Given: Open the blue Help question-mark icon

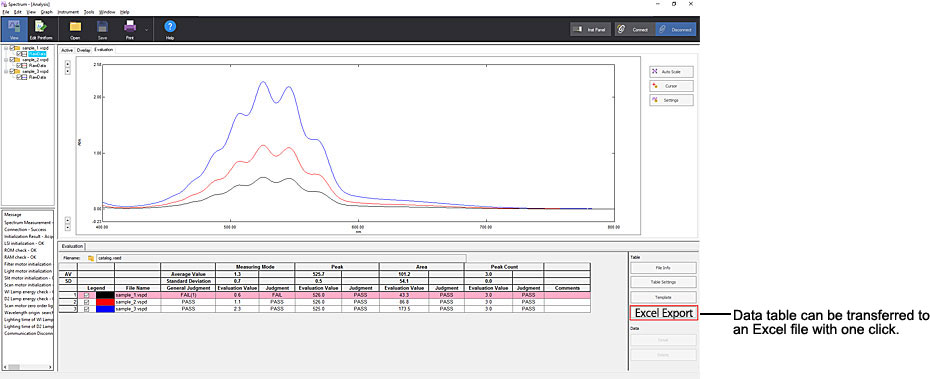Looking at the screenshot, I should [170, 26].
